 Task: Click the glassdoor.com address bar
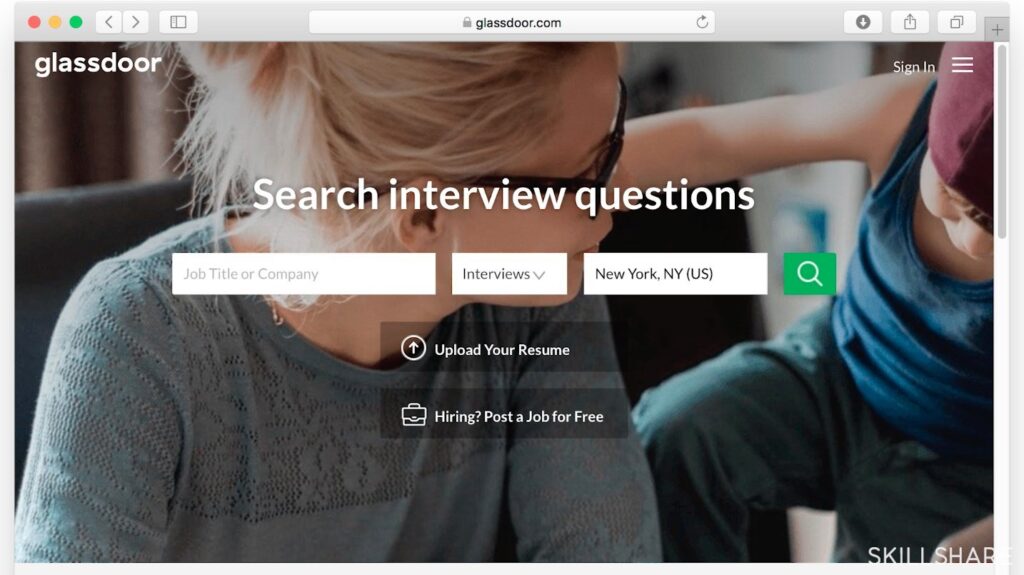(x=512, y=22)
